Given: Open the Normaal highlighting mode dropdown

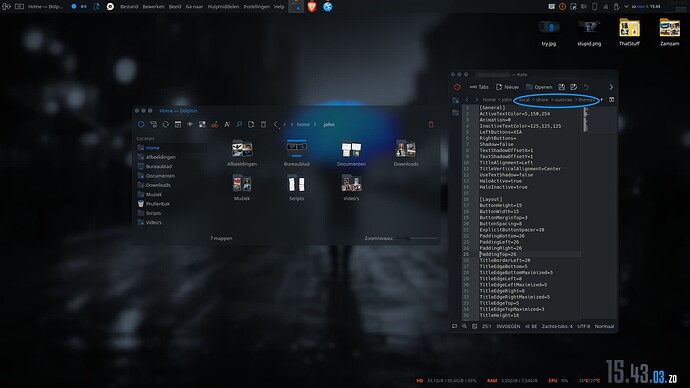Looking at the screenshot, I should tap(604, 326).
